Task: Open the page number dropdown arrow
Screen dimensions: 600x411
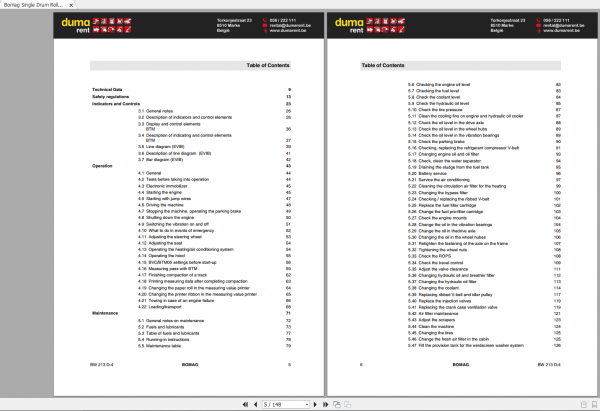Action: 307,404
